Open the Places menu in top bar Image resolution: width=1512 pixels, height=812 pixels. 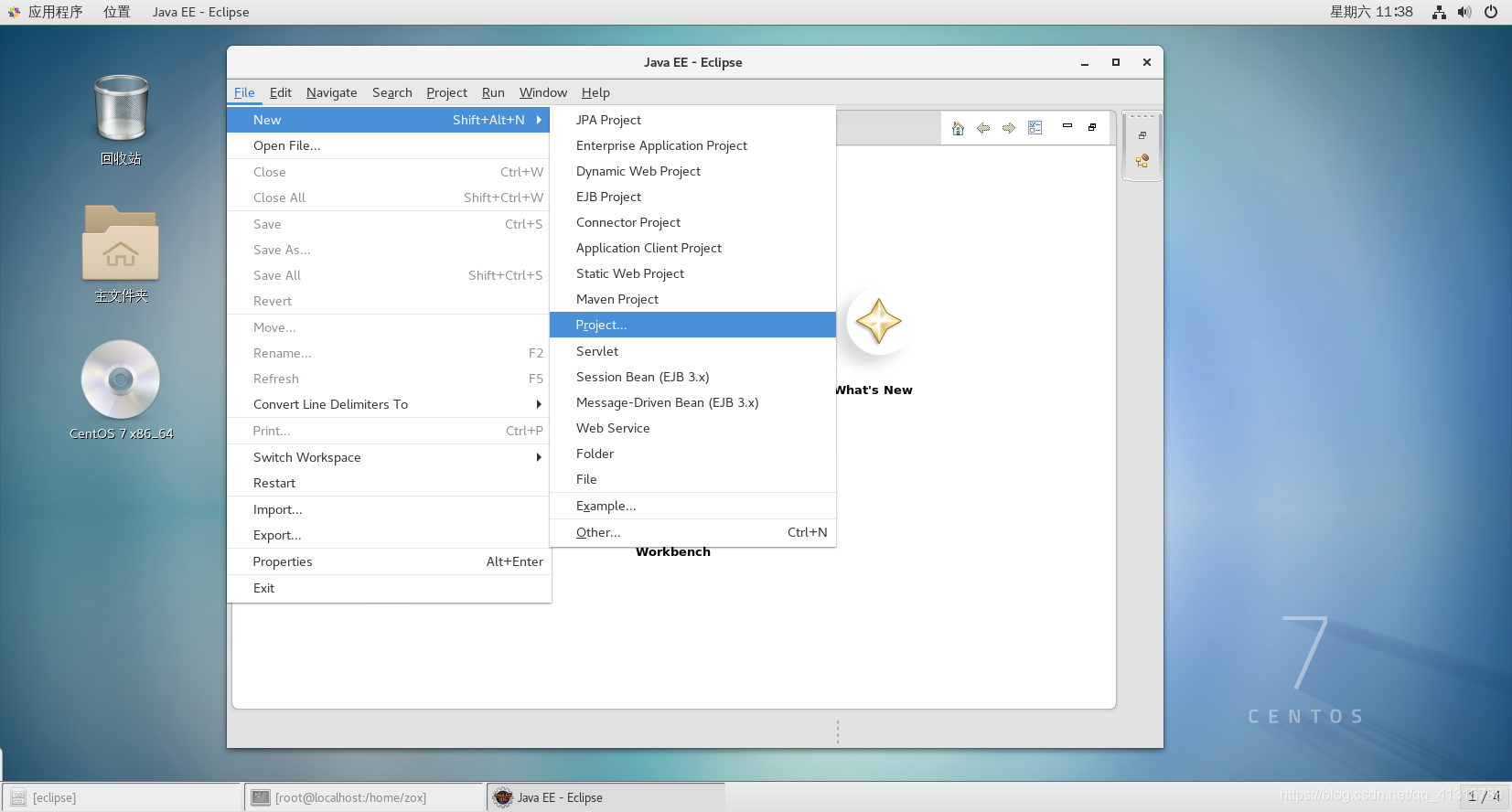click(x=117, y=12)
